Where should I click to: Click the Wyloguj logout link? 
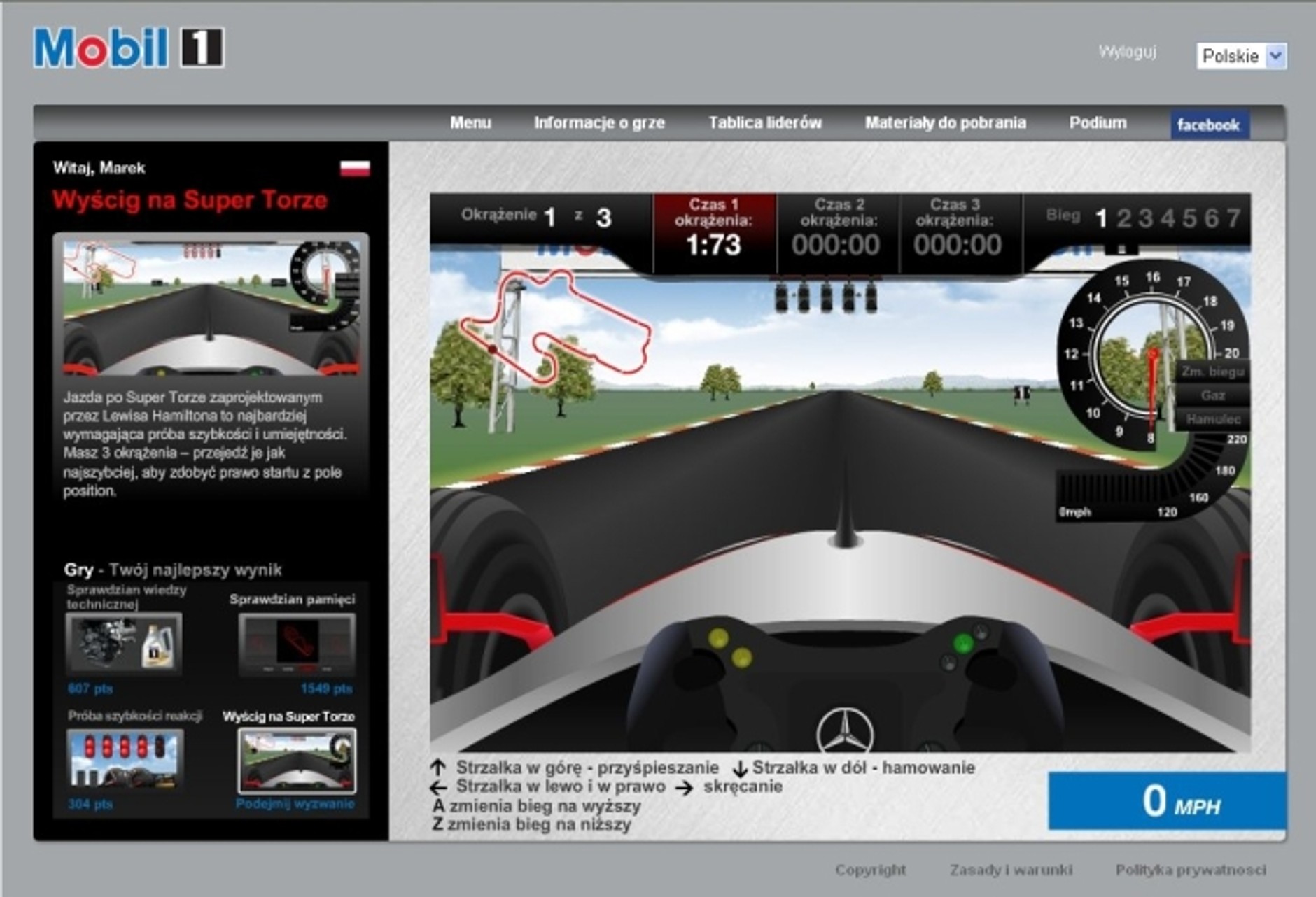(1127, 52)
